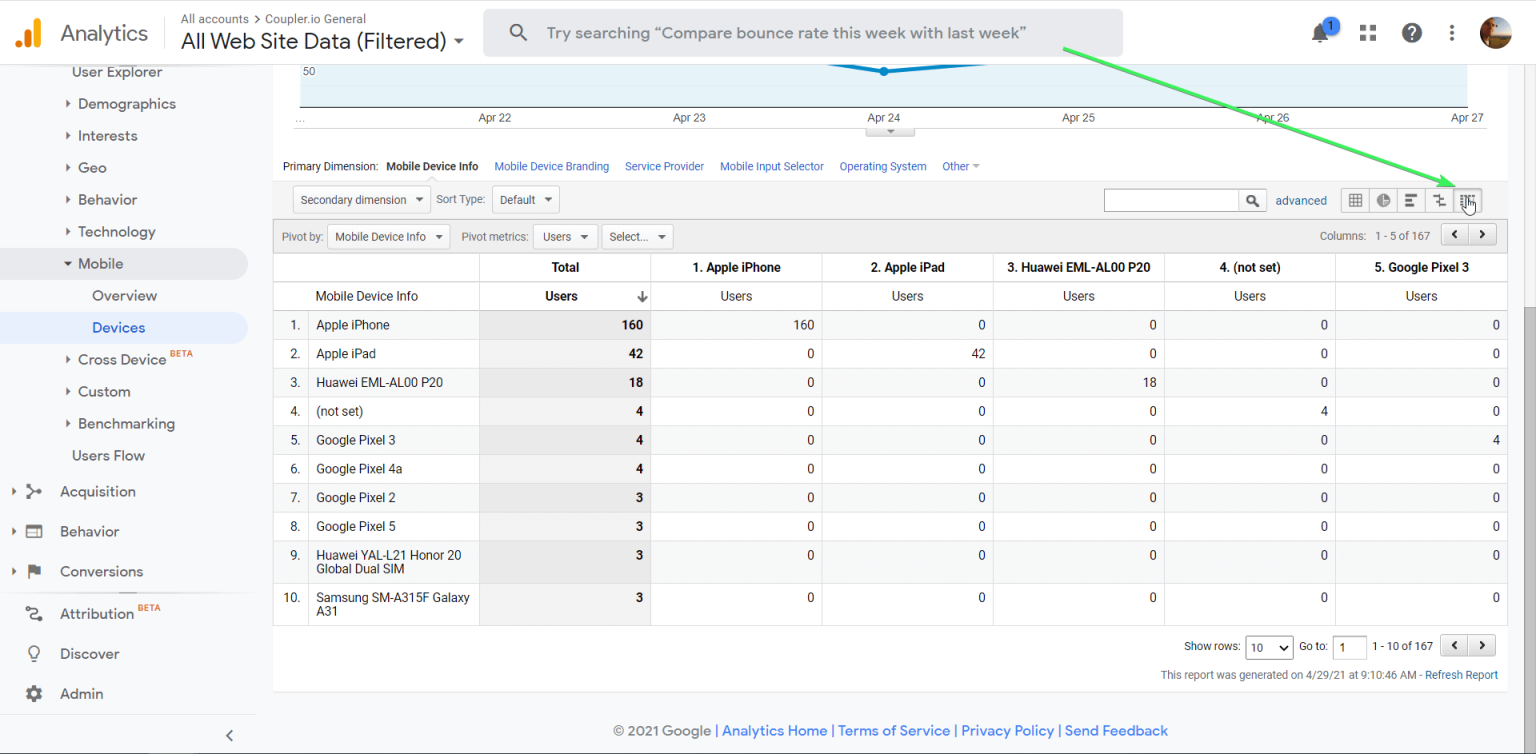1536x754 pixels.
Task: Open the Show rows dropdown
Action: [x=1268, y=647]
